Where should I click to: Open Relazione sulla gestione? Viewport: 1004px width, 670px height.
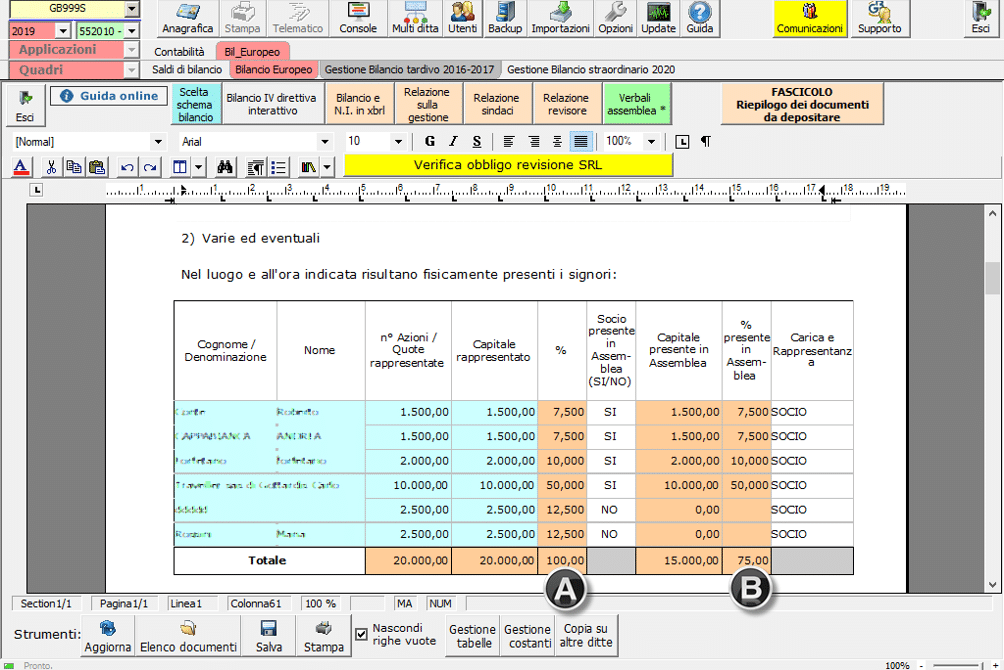point(427,104)
